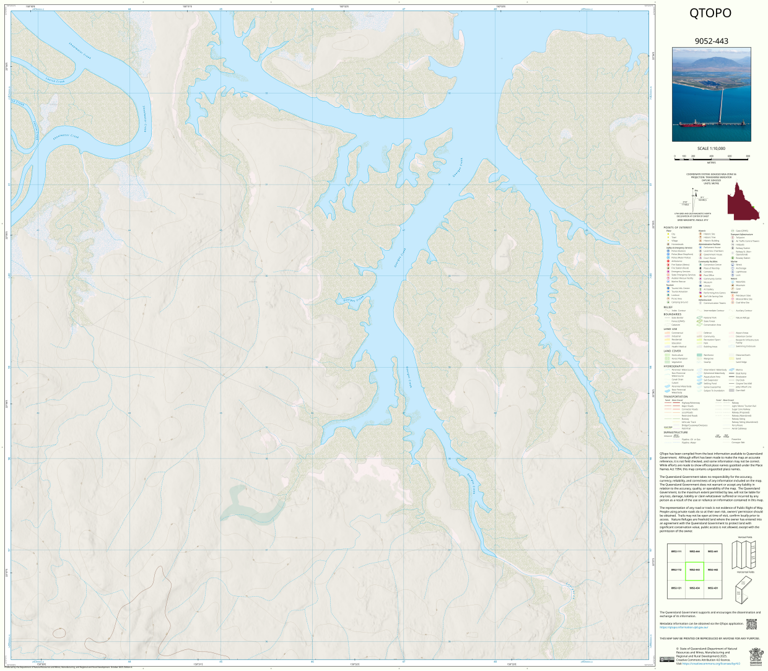
Task: Click the SCALE 1:10,000 label
Action: [711, 148]
